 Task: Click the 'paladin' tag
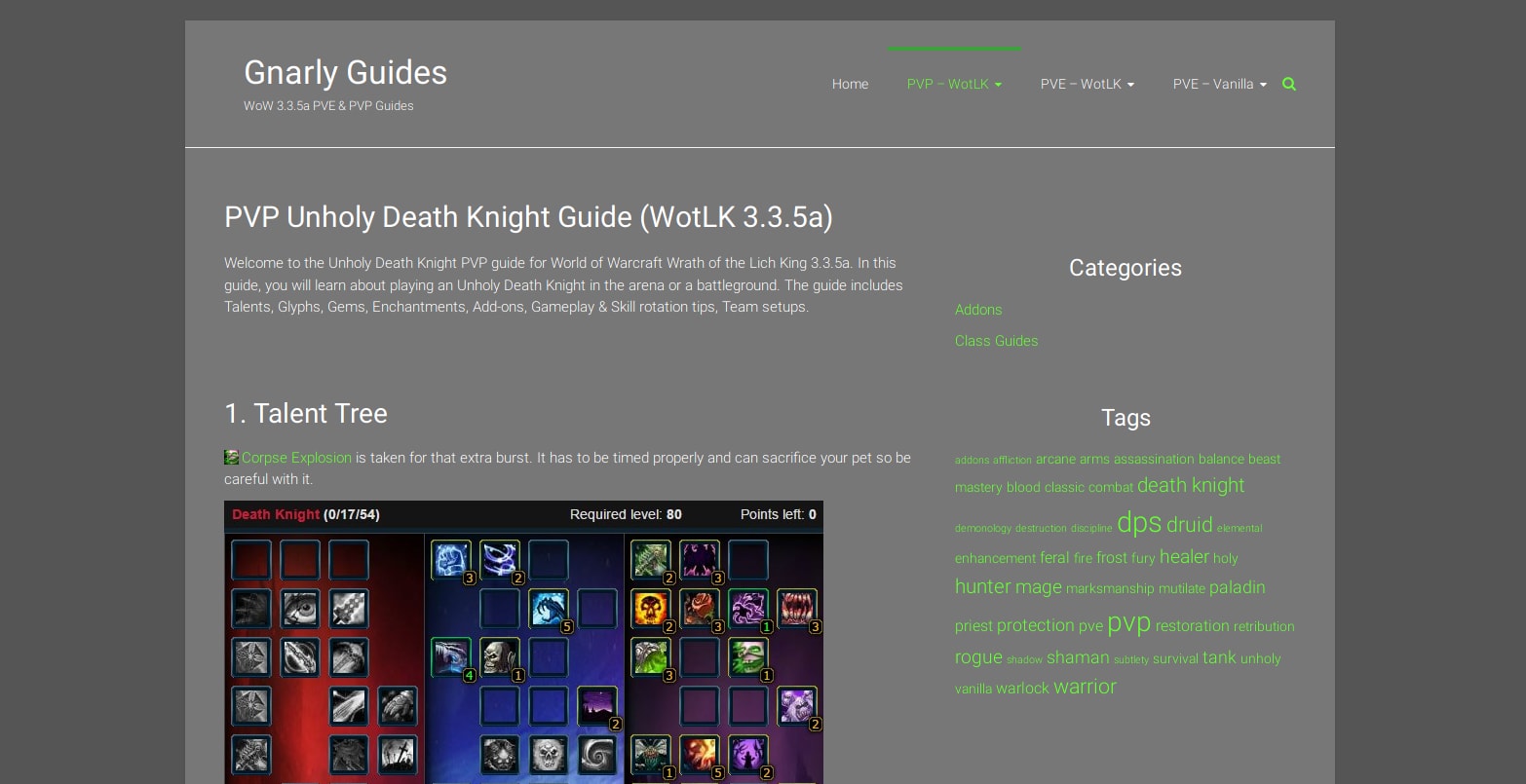[x=1237, y=587]
